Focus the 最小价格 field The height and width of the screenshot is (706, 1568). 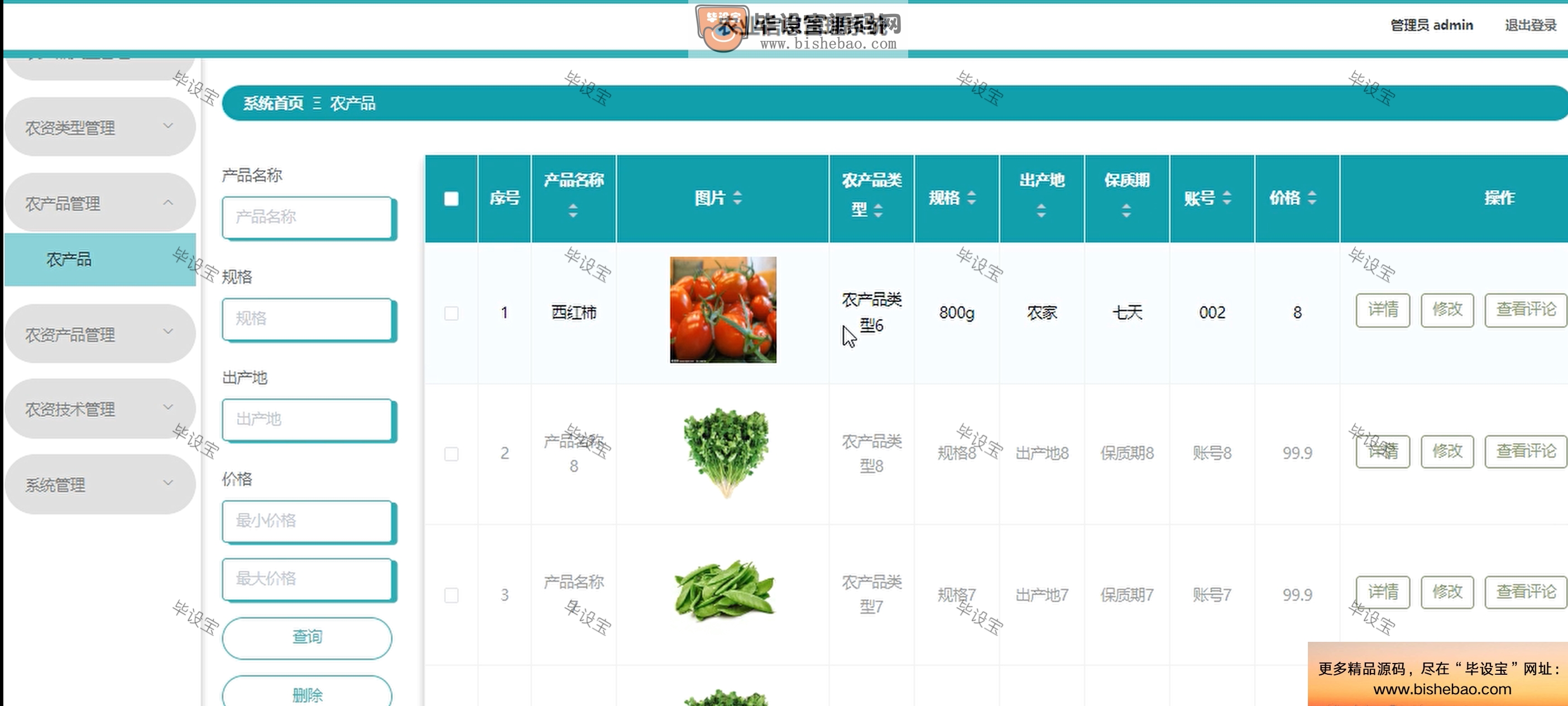click(308, 522)
